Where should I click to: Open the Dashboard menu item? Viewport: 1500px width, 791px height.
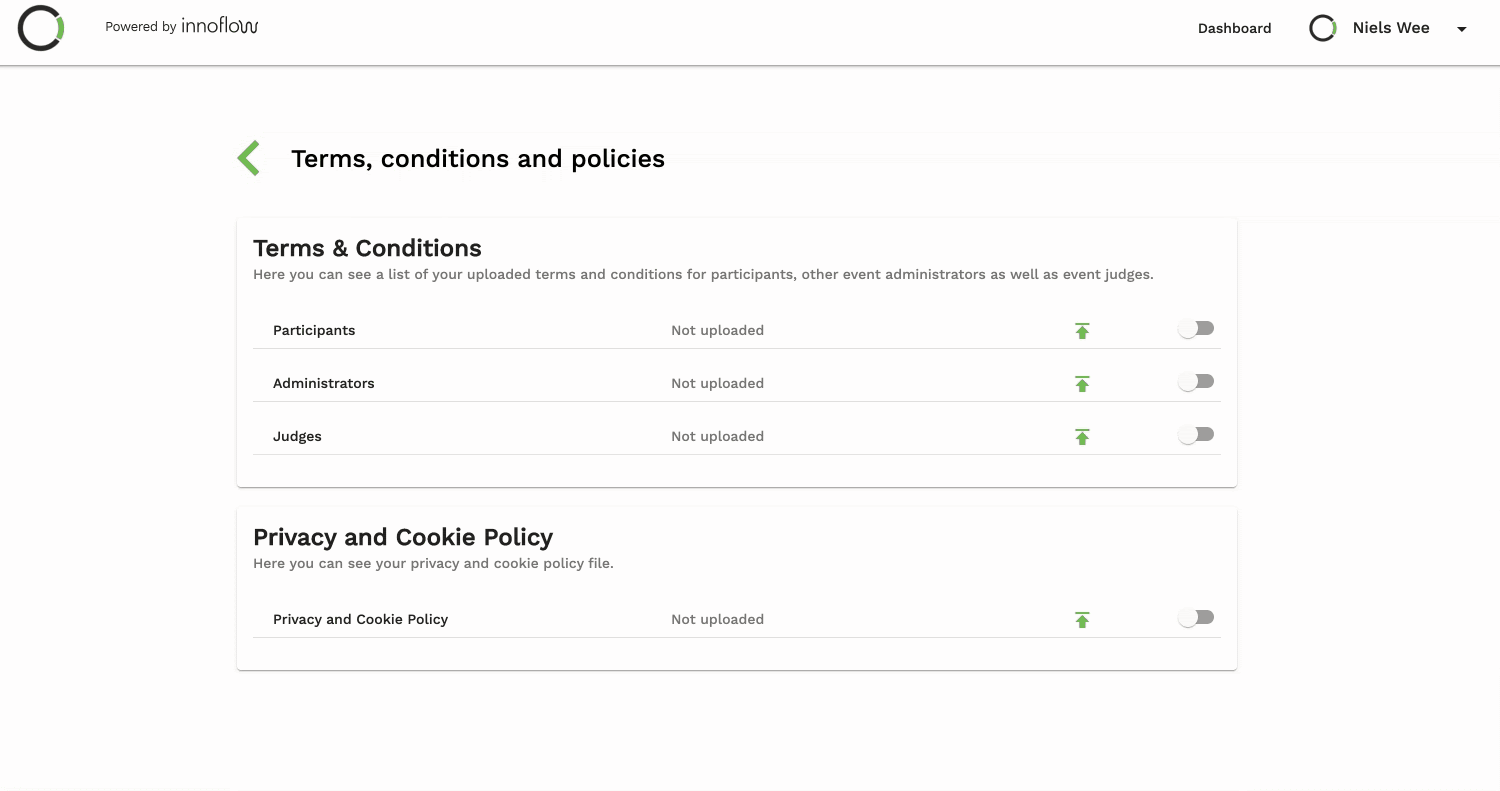pos(1234,28)
